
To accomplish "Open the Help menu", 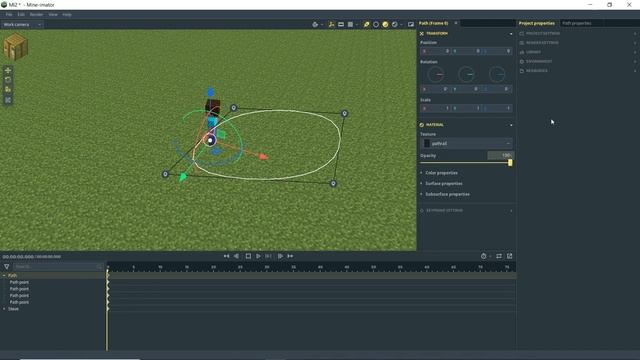I will click(x=67, y=14).
